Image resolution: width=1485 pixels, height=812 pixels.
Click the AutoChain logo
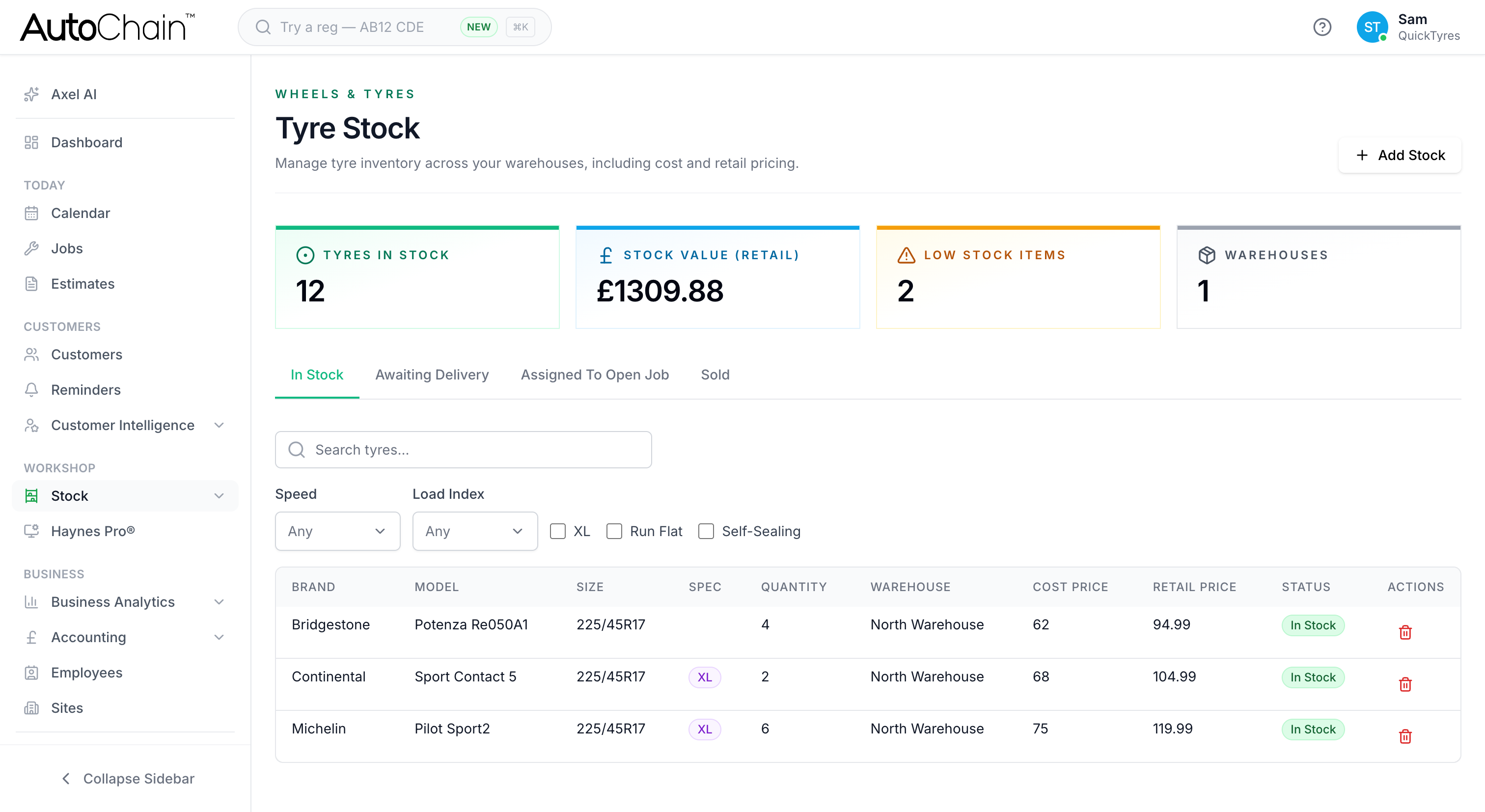(x=108, y=27)
